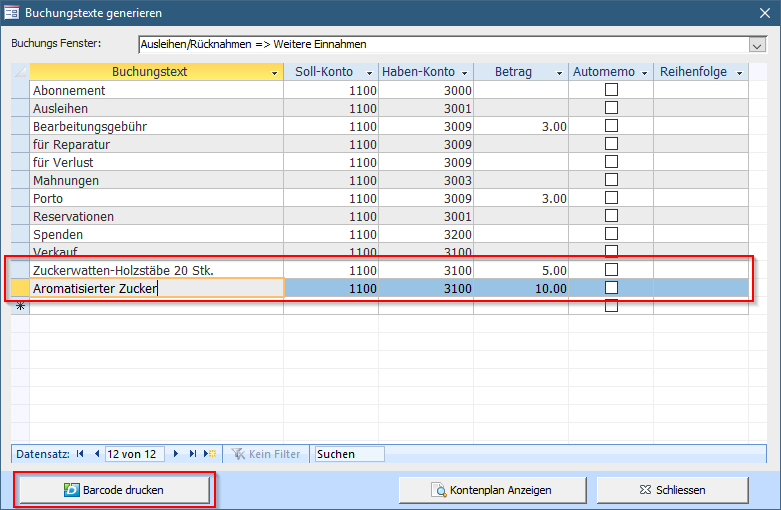Toggle Automemo checkbox for Abonnement
The height and width of the screenshot is (510, 781).
click(x=611, y=90)
